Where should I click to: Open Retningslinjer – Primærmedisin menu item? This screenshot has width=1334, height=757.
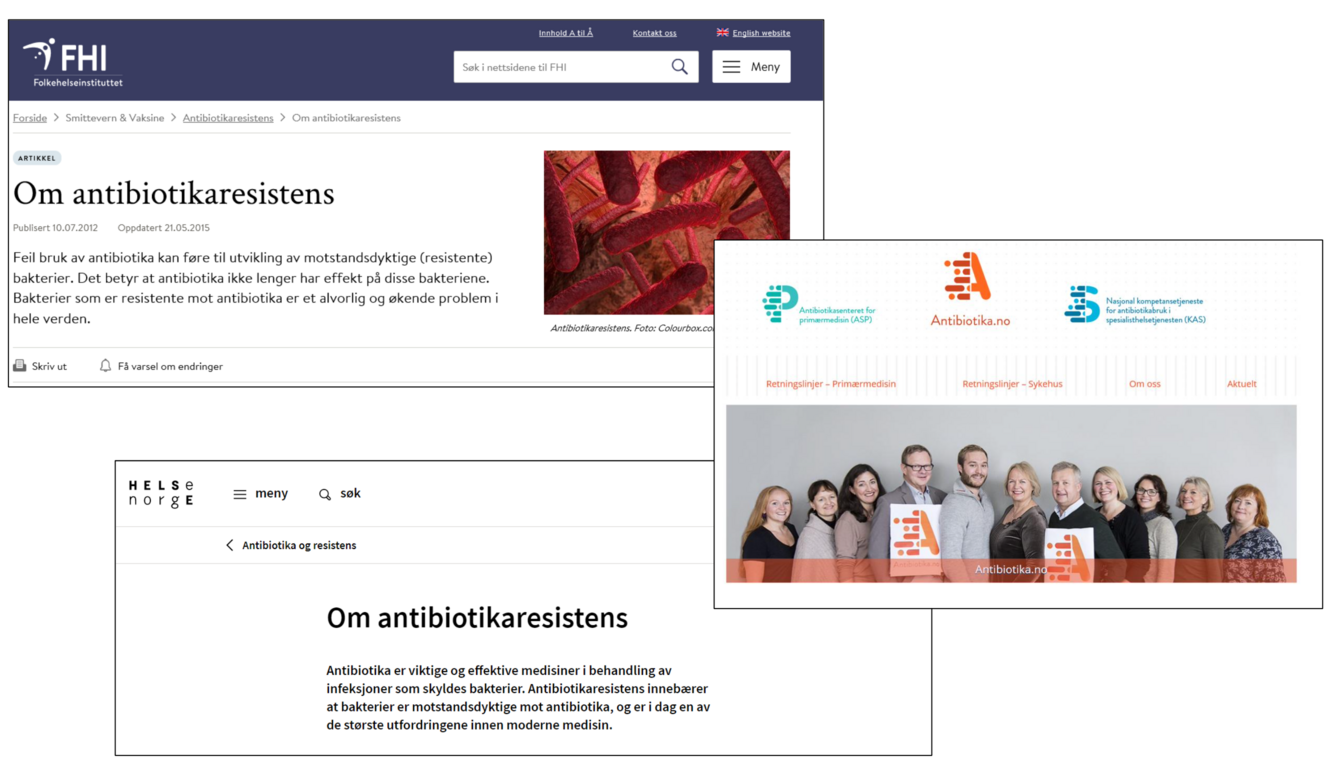coord(831,384)
